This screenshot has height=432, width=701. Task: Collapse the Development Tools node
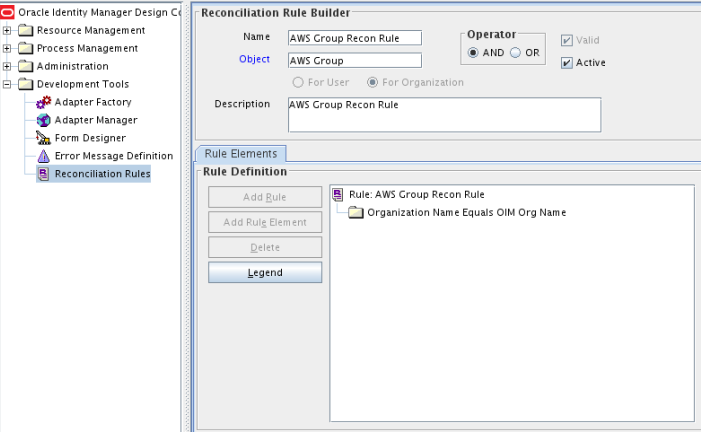(x=7, y=84)
